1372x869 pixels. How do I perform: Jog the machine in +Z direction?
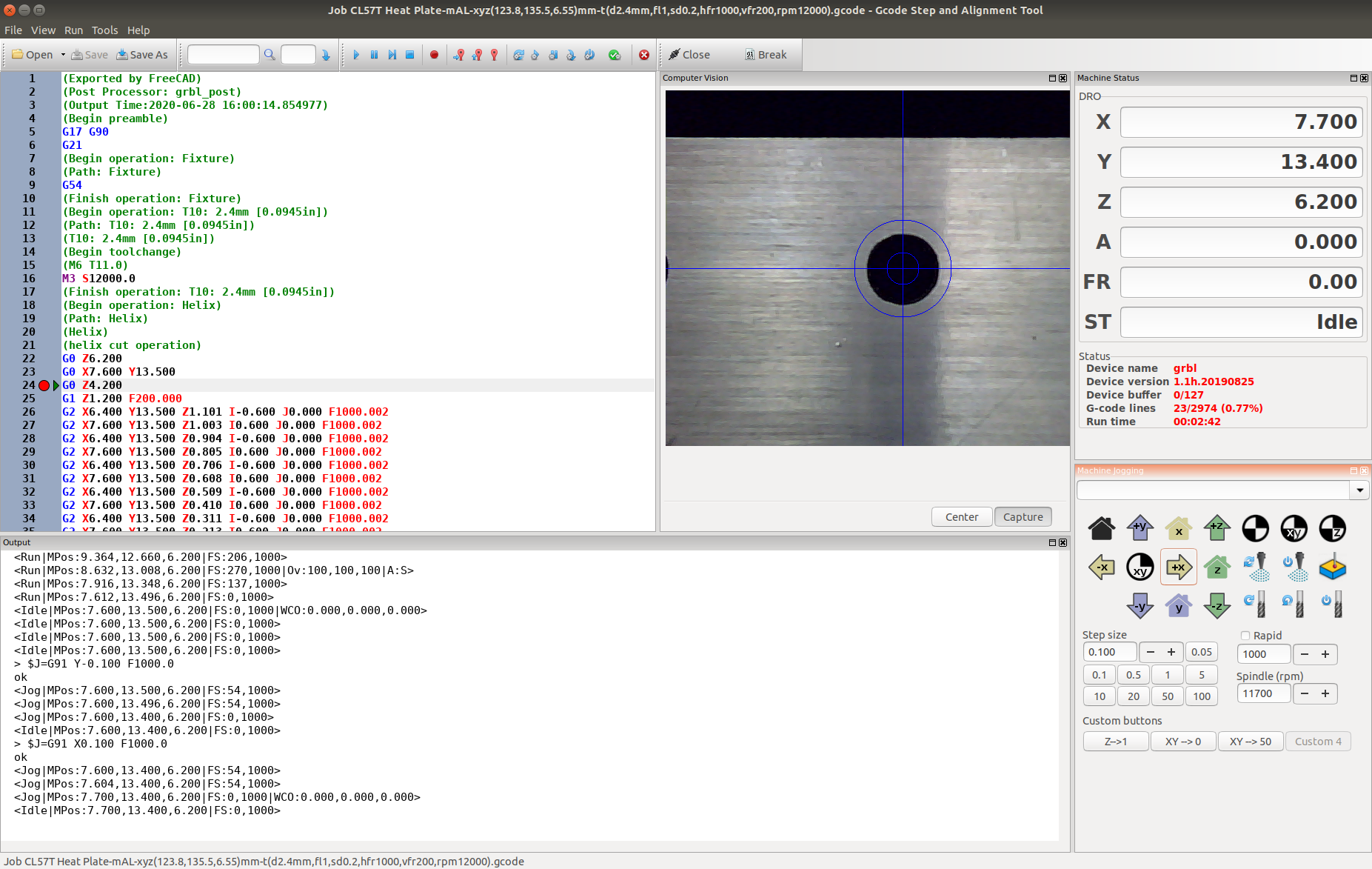tap(1217, 528)
